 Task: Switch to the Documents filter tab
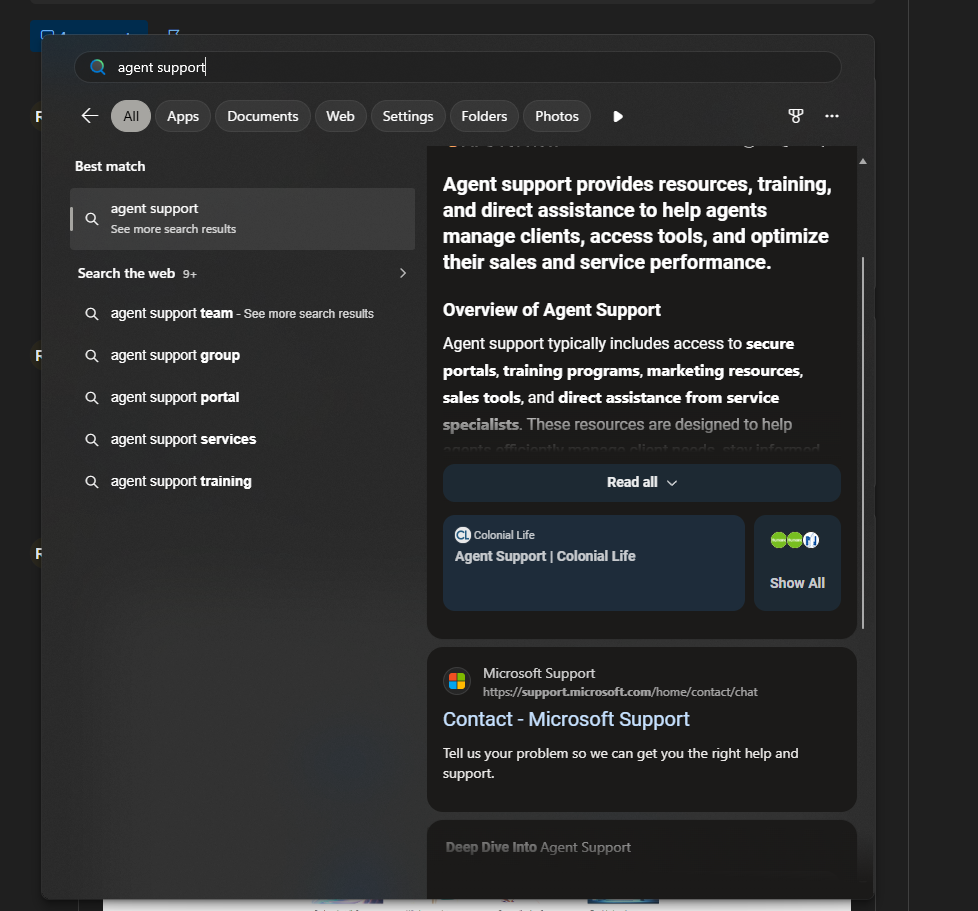(x=263, y=116)
